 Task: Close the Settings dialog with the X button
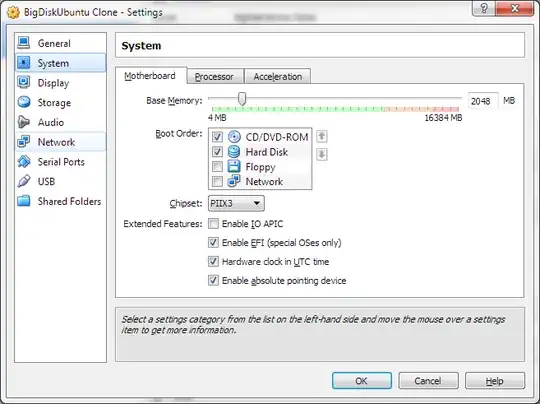tap(515, 8)
